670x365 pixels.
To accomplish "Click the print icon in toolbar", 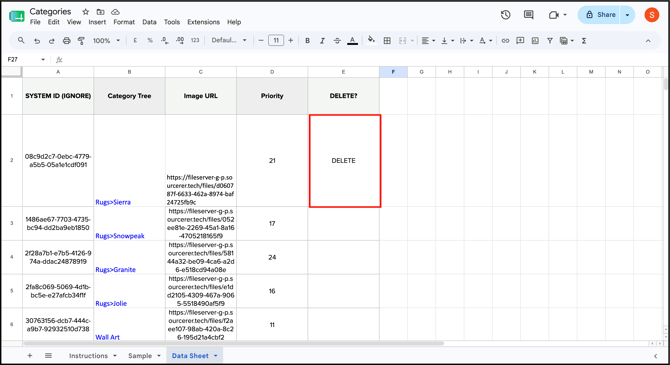I will (x=66, y=41).
